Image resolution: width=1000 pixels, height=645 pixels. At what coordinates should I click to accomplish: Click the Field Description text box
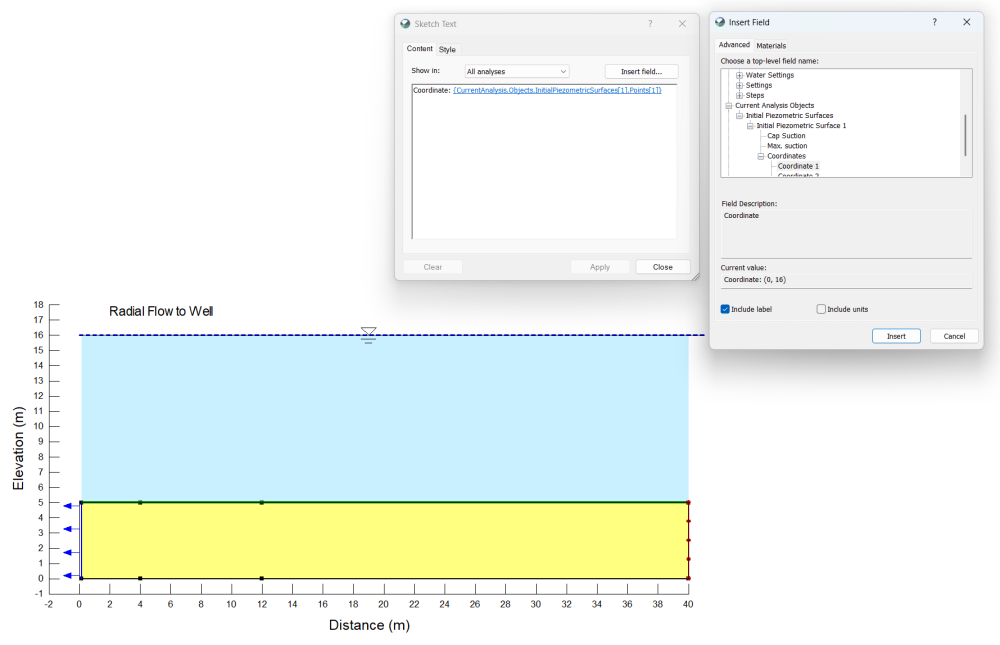(846, 234)
